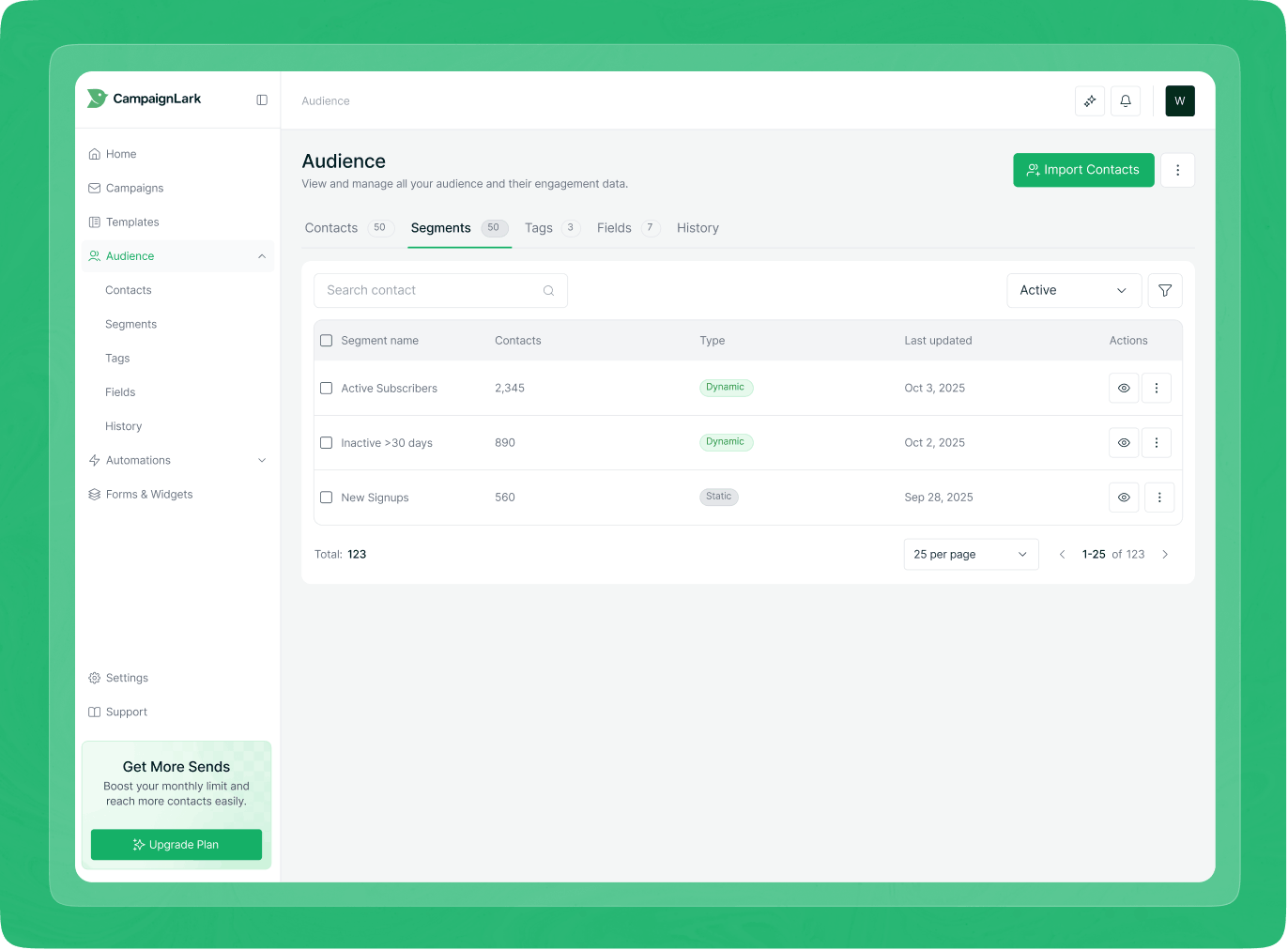
Task: Select the Active Subscribers checkbox
Action: (327, 388)
